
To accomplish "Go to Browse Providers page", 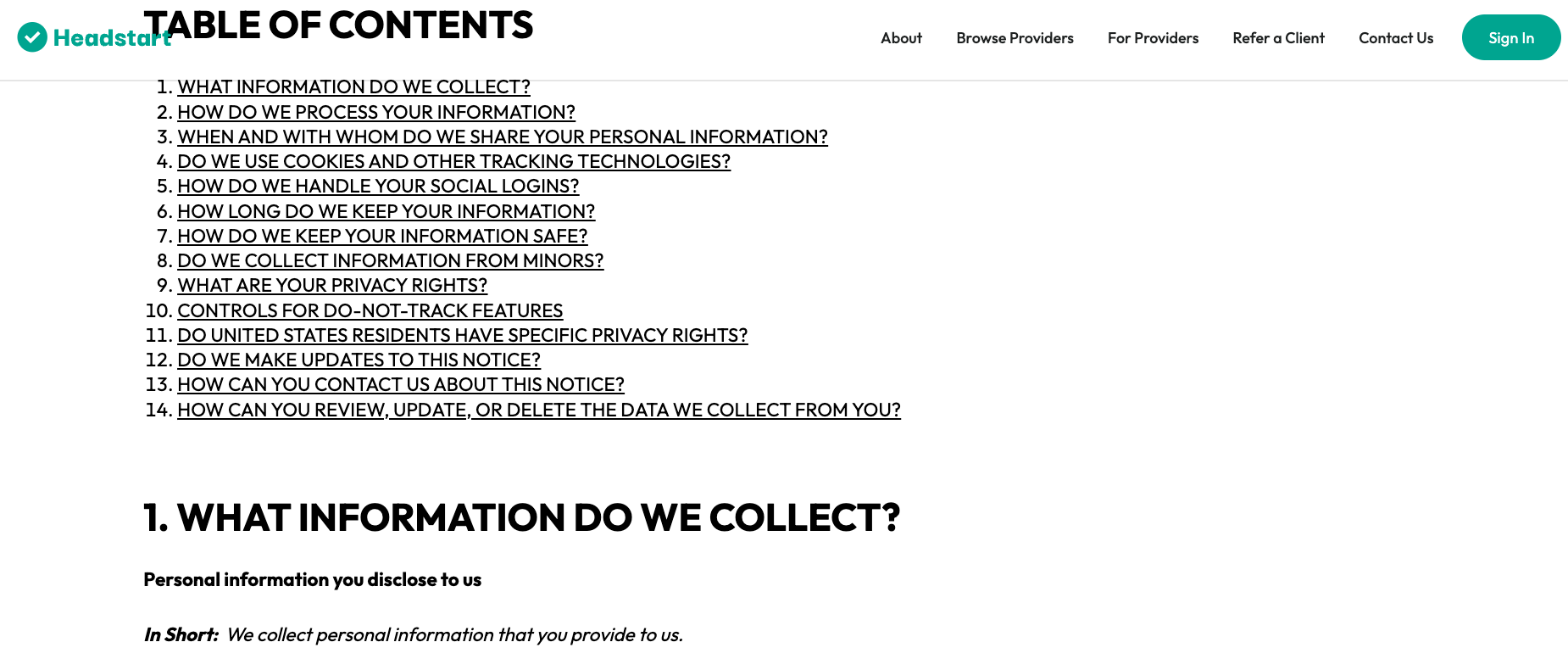I will pyautogui.click(x=1015, y=38).
